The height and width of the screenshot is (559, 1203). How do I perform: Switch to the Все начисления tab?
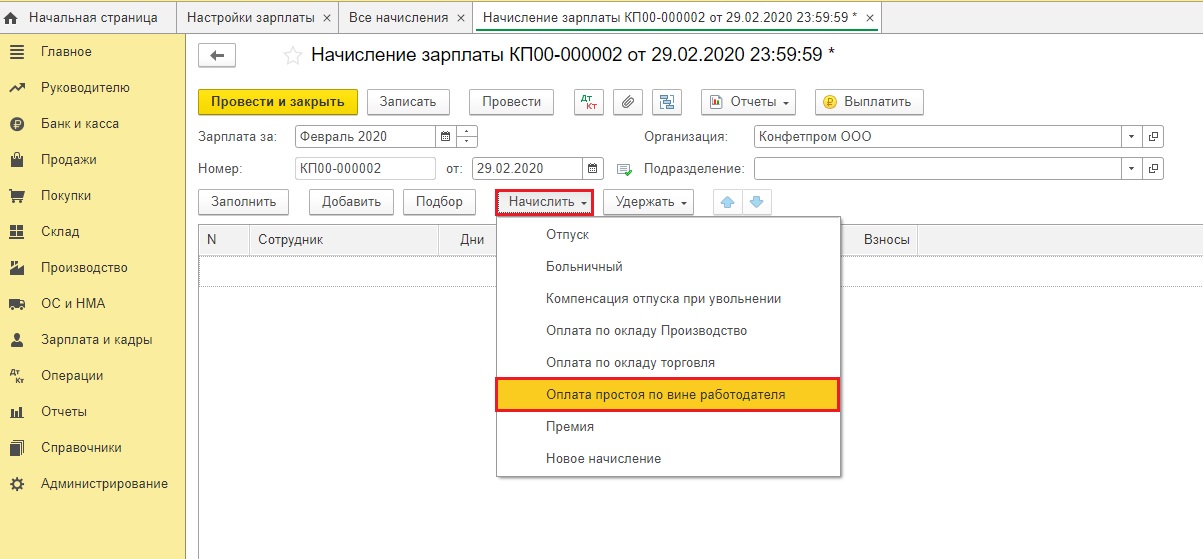[398, 18]
